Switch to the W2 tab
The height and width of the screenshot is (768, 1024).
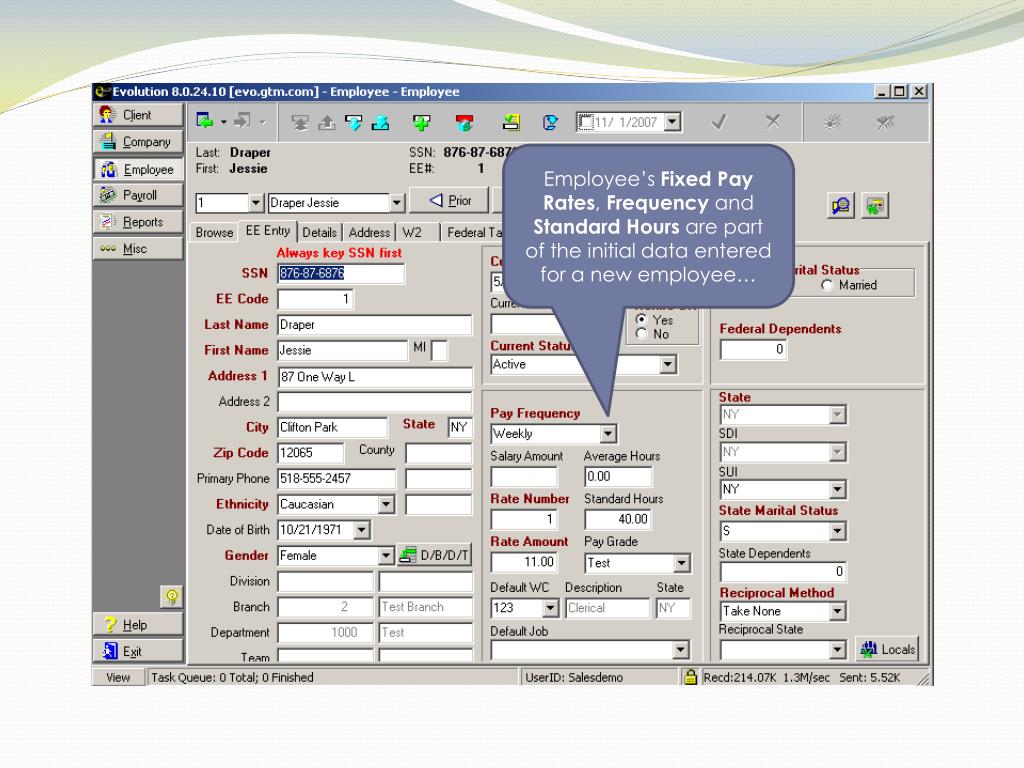[x=412, y=232]
